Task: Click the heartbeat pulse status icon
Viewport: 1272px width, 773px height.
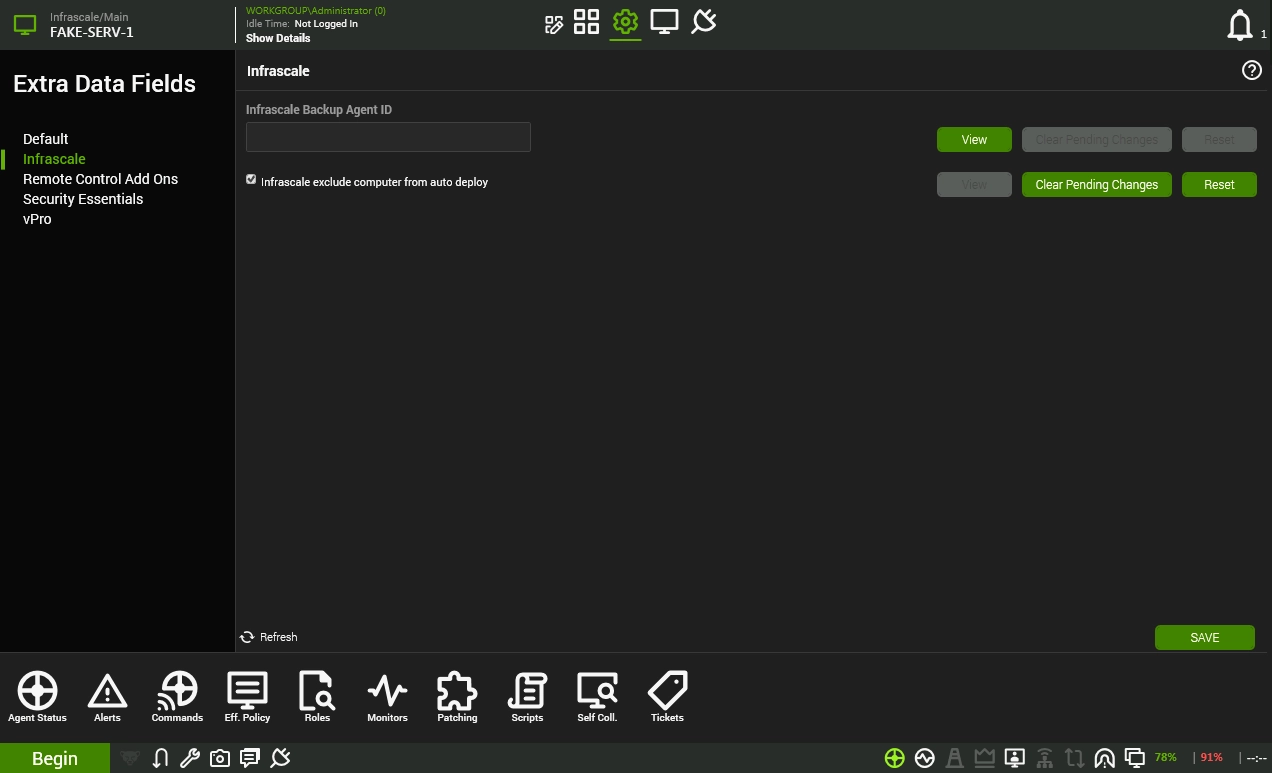Action: 924,758
